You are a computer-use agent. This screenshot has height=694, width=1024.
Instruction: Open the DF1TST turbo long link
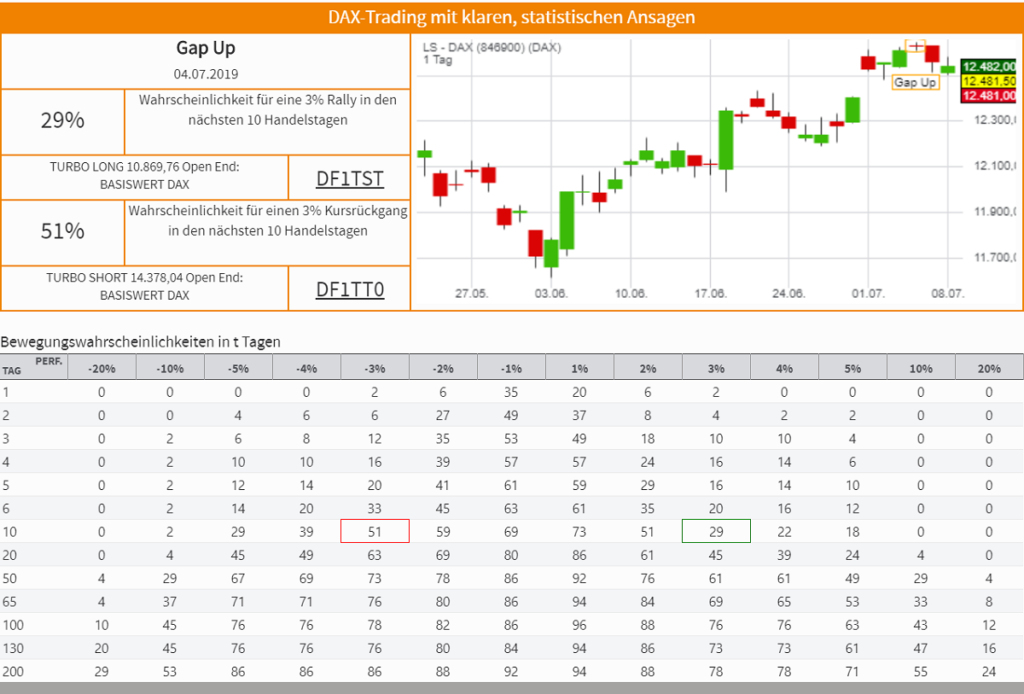tap(349, 178)
